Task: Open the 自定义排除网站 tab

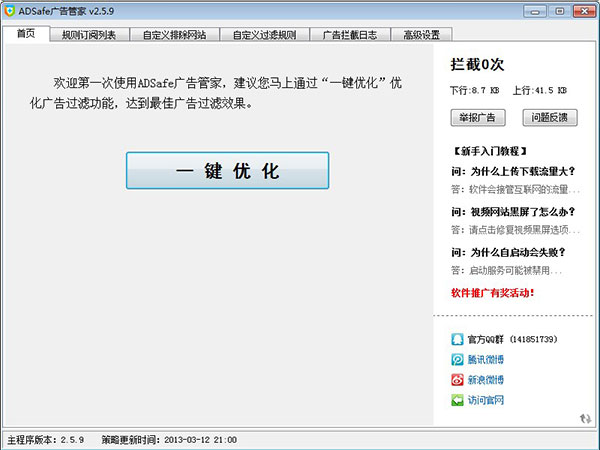Action: [x=174, y=35]
